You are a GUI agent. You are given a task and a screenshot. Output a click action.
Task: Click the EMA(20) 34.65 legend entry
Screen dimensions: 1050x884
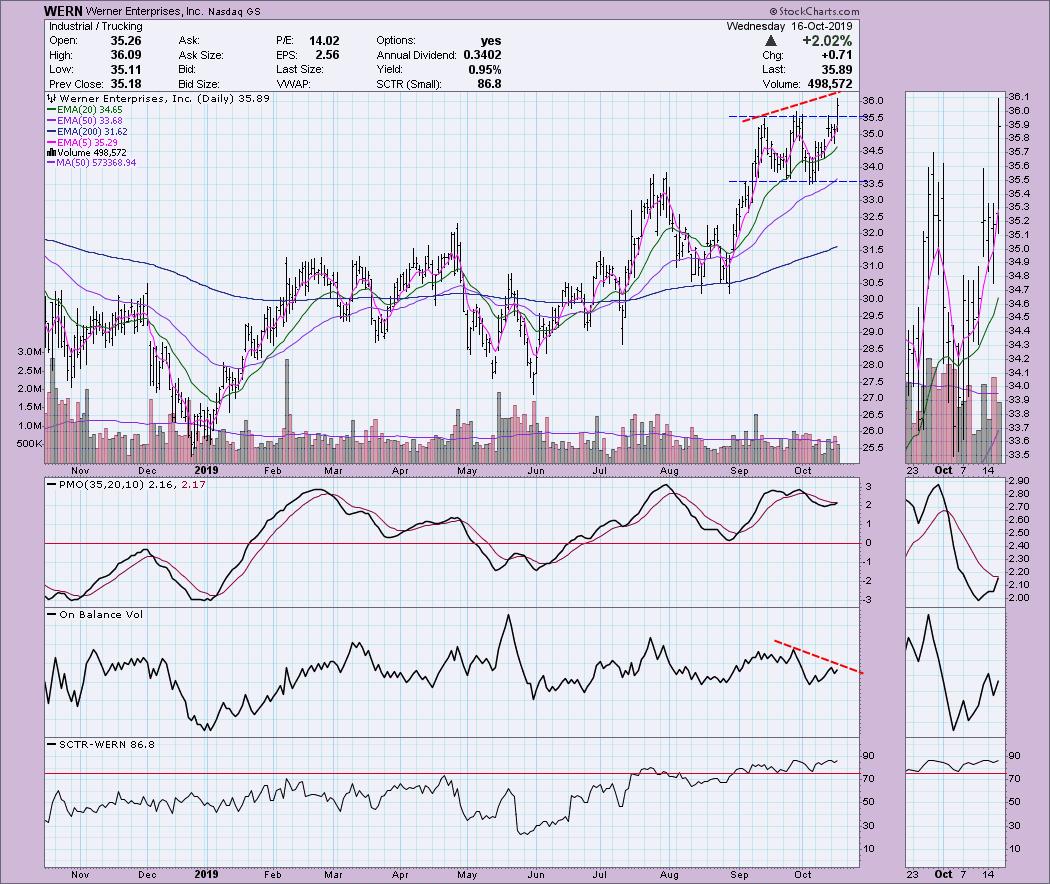click(x=84, y=109)
